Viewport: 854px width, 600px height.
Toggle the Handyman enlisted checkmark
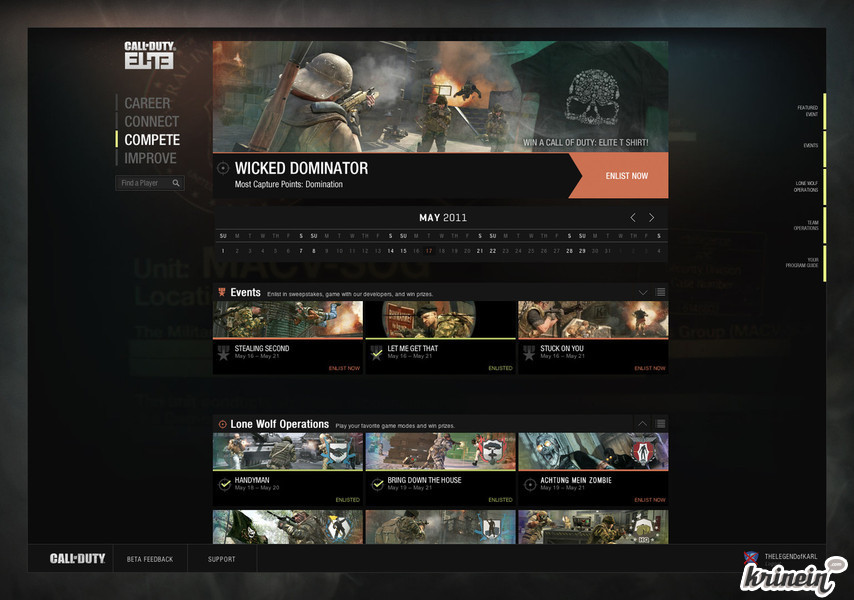tap(224, 484)
